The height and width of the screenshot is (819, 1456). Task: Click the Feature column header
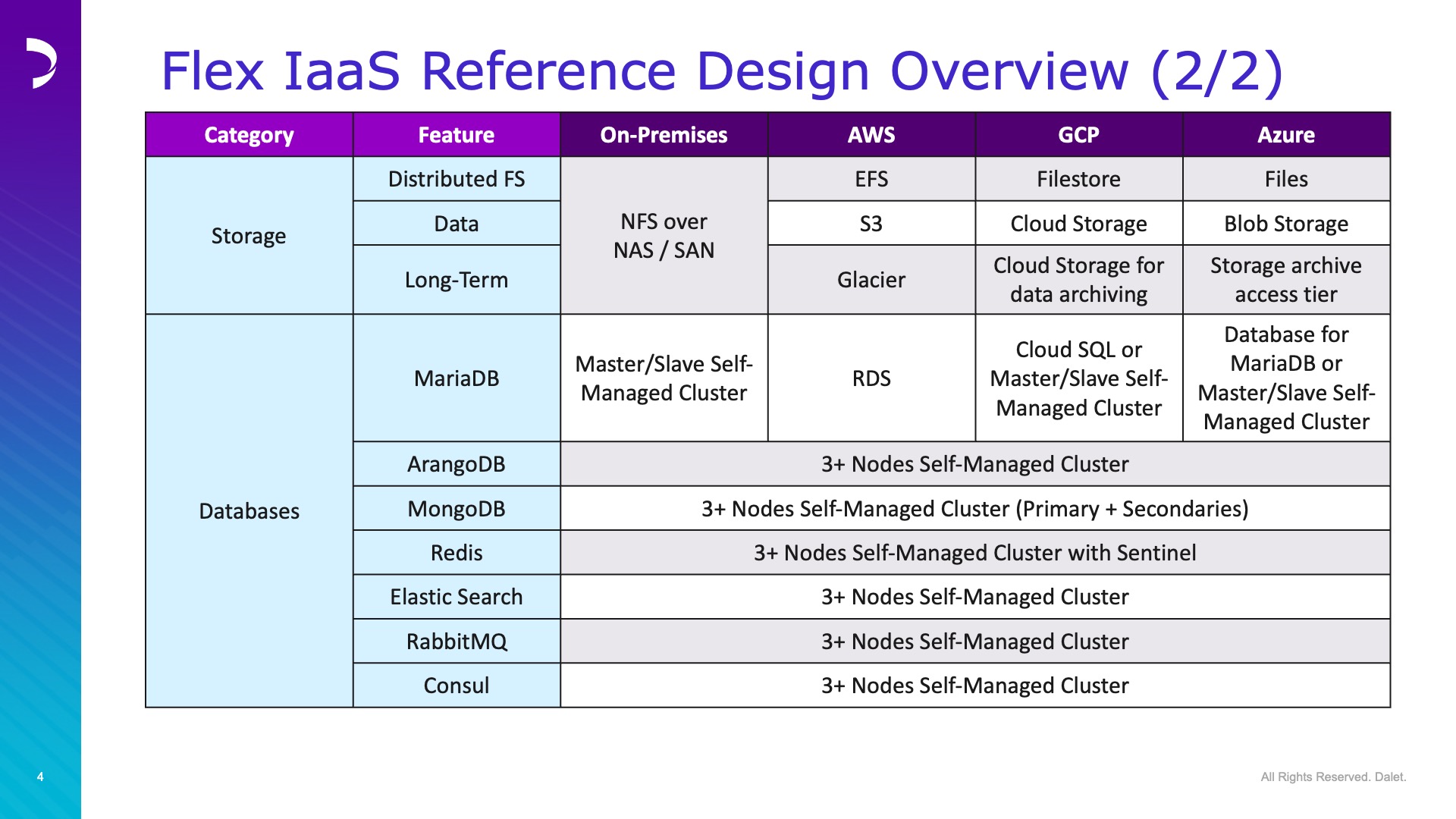click(x=457, y=135)
